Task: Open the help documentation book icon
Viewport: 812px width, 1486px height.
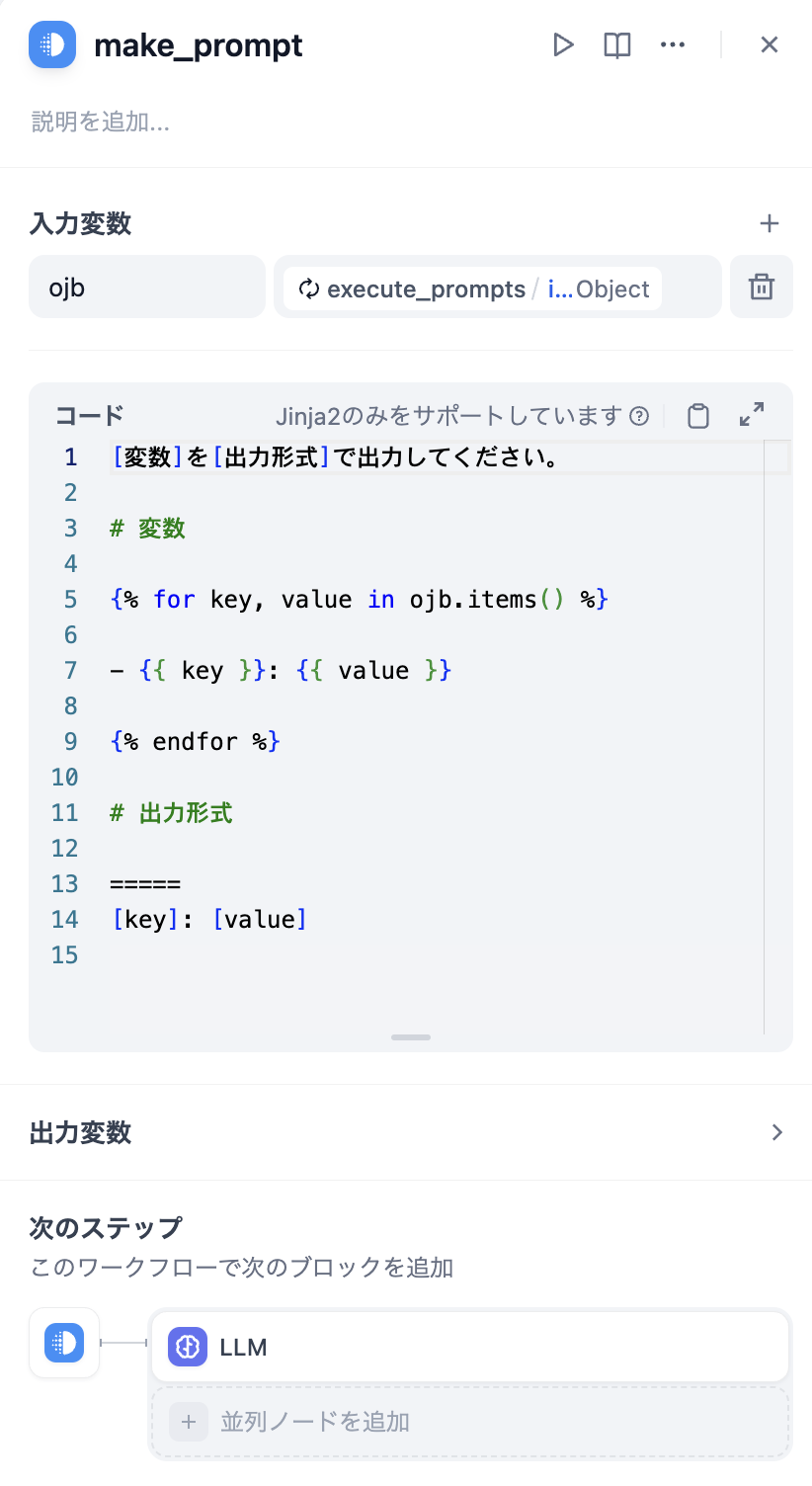Action: (617, 44)
